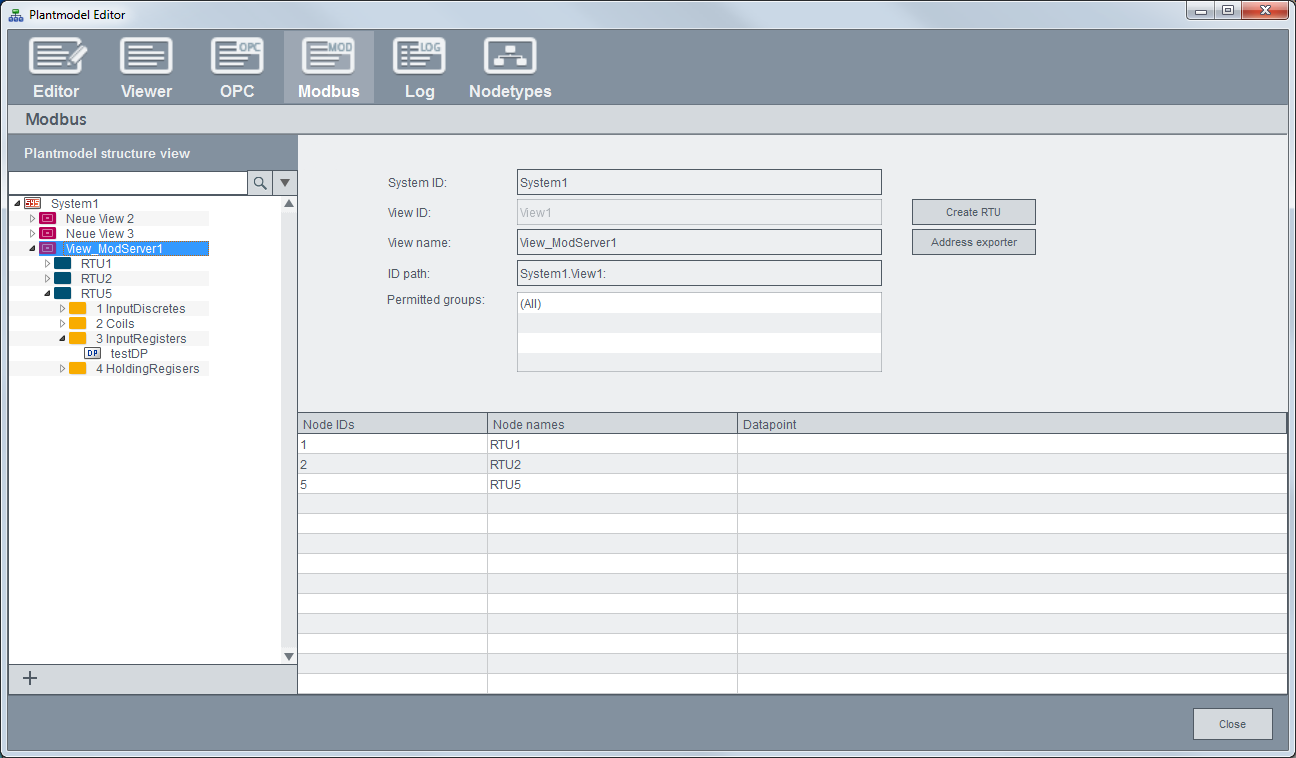Collapse the RTU5 tree node
Viewport: 1296px width, 758px height.
click(47, 294)
